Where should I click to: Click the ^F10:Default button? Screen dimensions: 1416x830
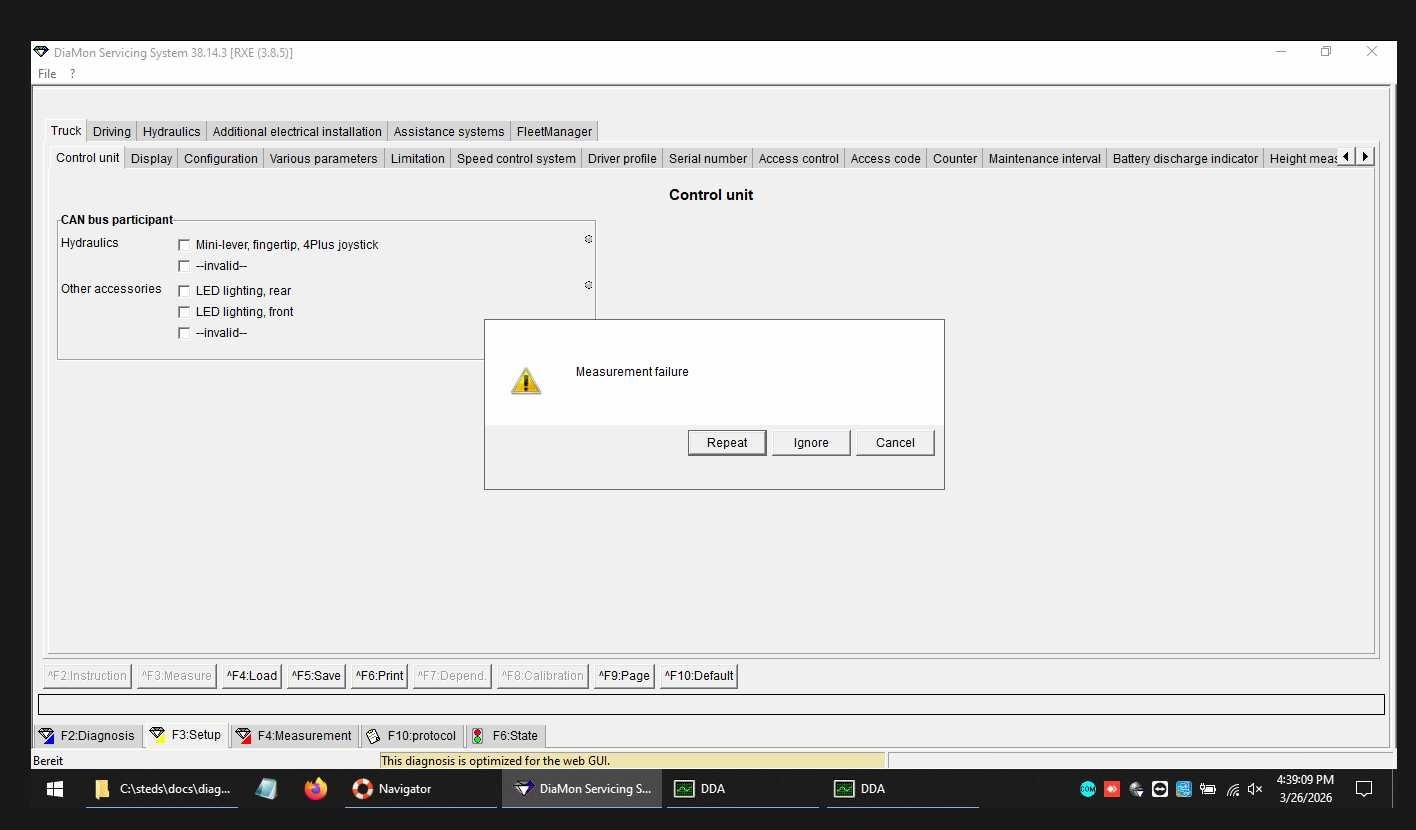pyautogui.click(x=699, y=676)
